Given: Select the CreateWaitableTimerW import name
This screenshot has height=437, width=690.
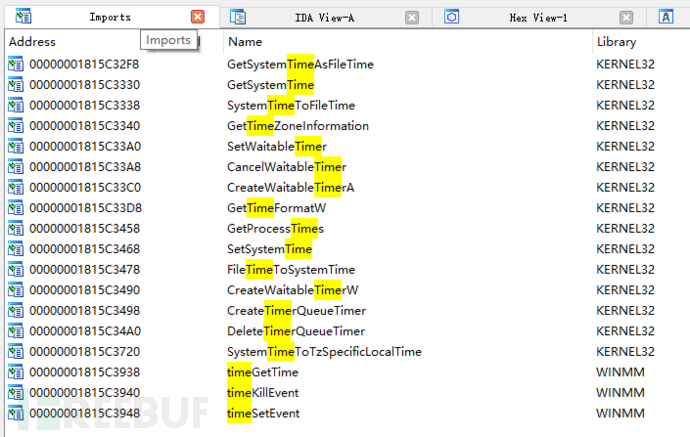Looking at the screenshot, I should click(293, 290).
